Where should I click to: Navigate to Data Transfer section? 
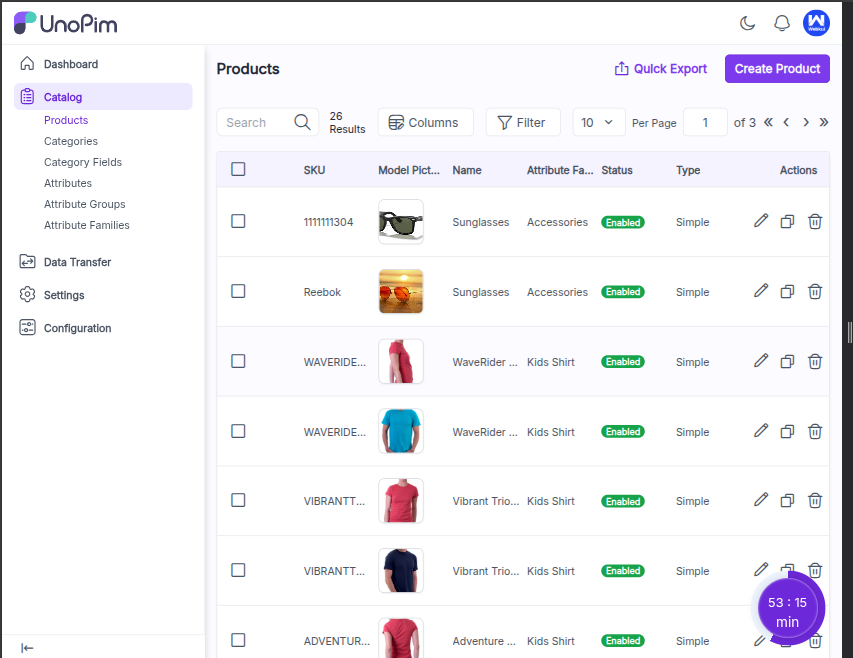point(77,262)
